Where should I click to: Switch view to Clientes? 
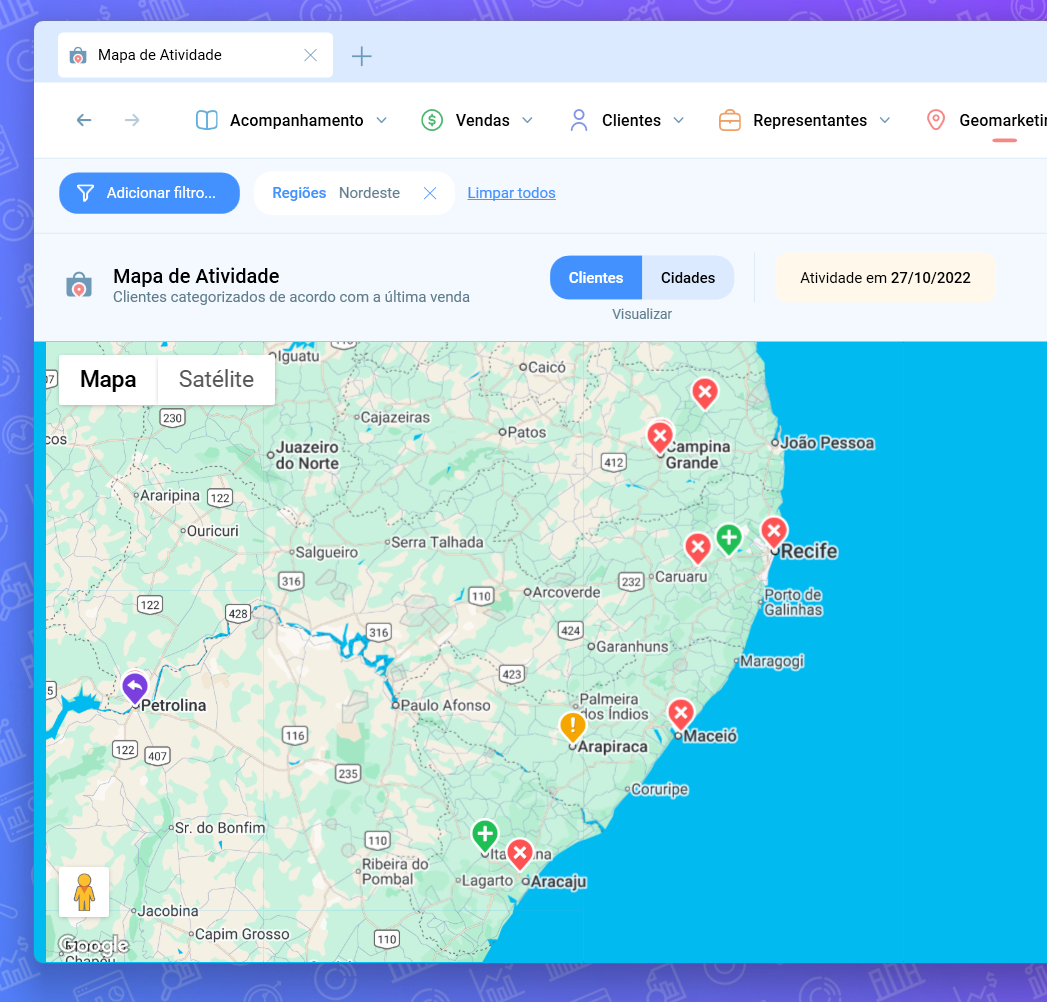pyautogui.click(x=596, y=278)
